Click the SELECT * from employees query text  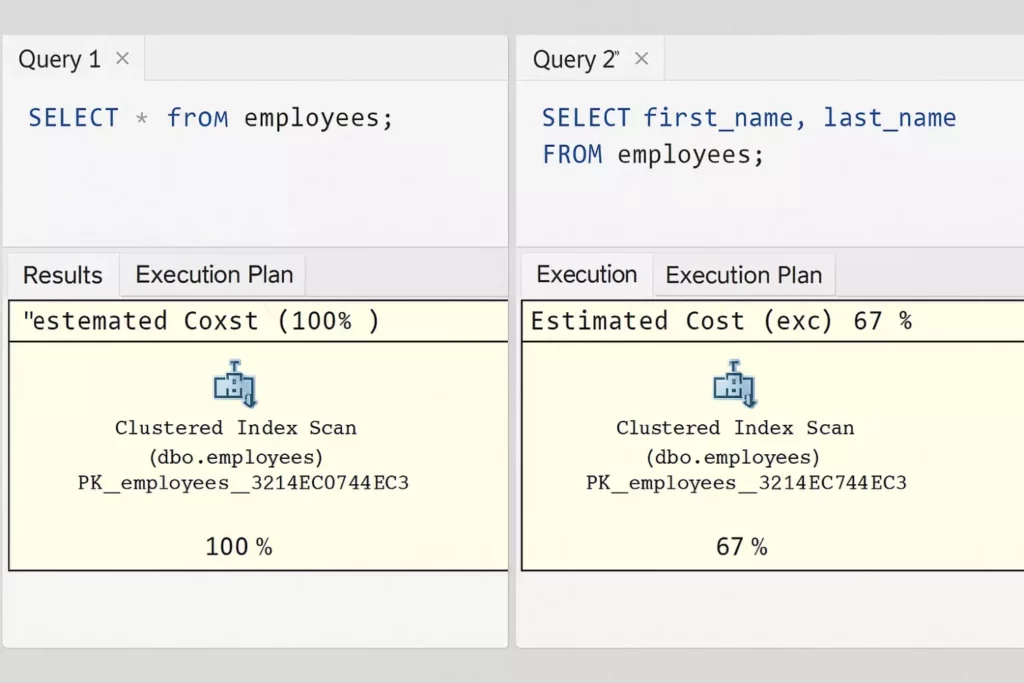210,118
